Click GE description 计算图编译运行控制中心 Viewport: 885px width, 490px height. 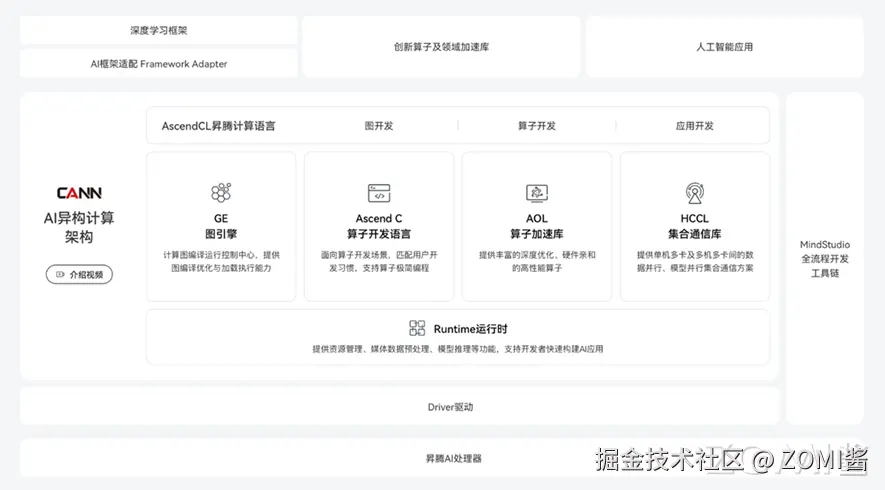[x=221, y=261]
